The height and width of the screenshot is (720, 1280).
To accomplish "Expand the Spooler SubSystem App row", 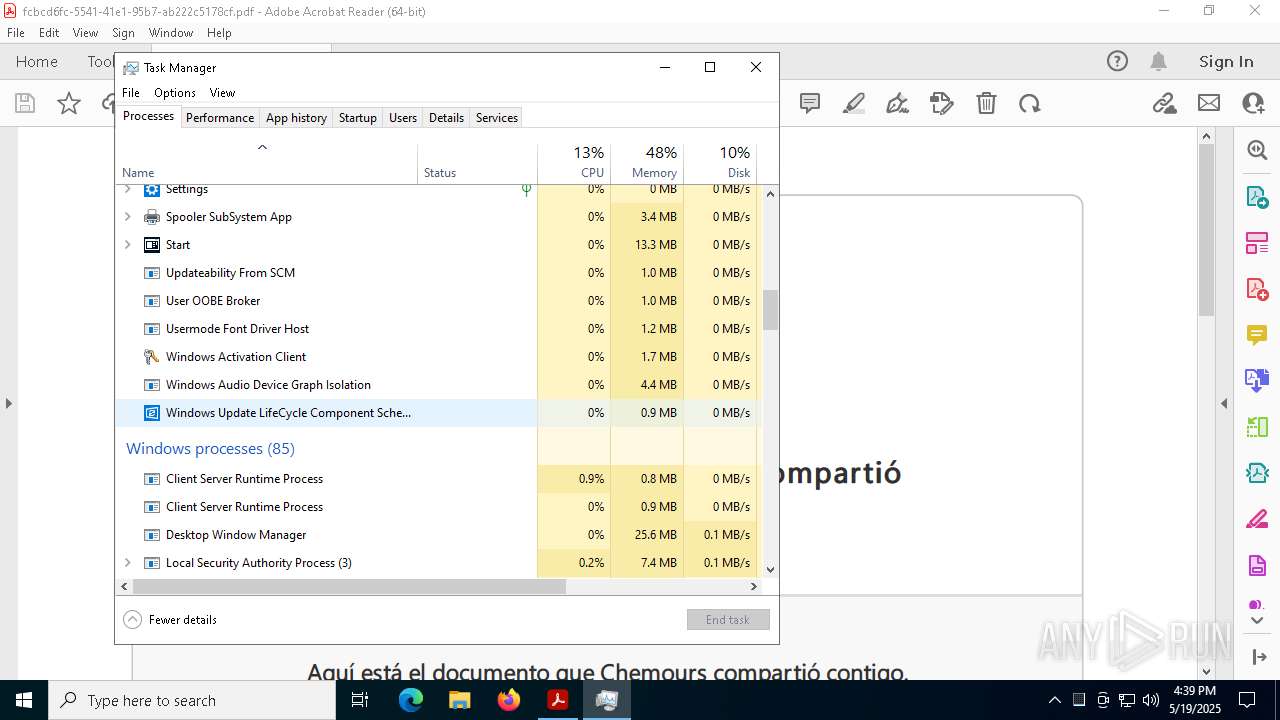I will click(x=127, y=217).
